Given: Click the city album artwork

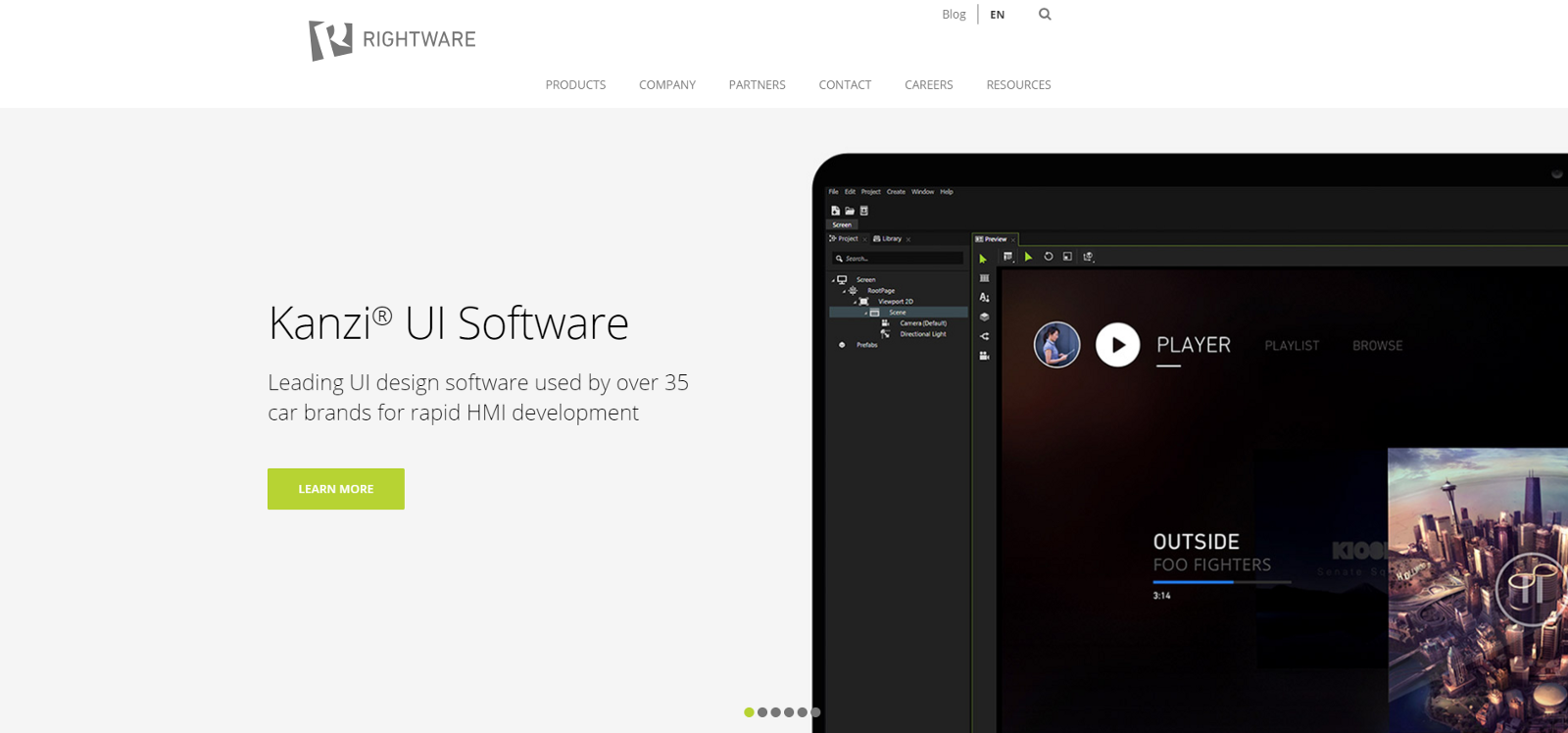Looking at the screenshot, I should (1478, 590).
